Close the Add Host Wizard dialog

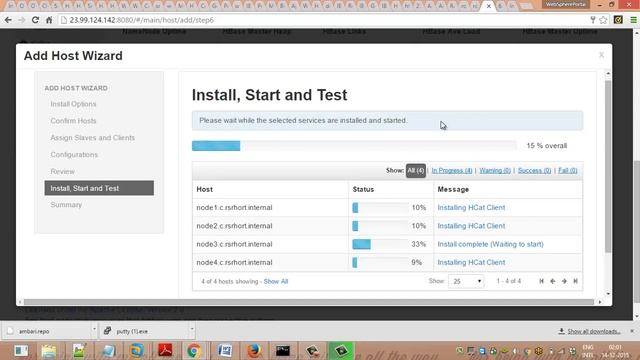tap(601, 55)
